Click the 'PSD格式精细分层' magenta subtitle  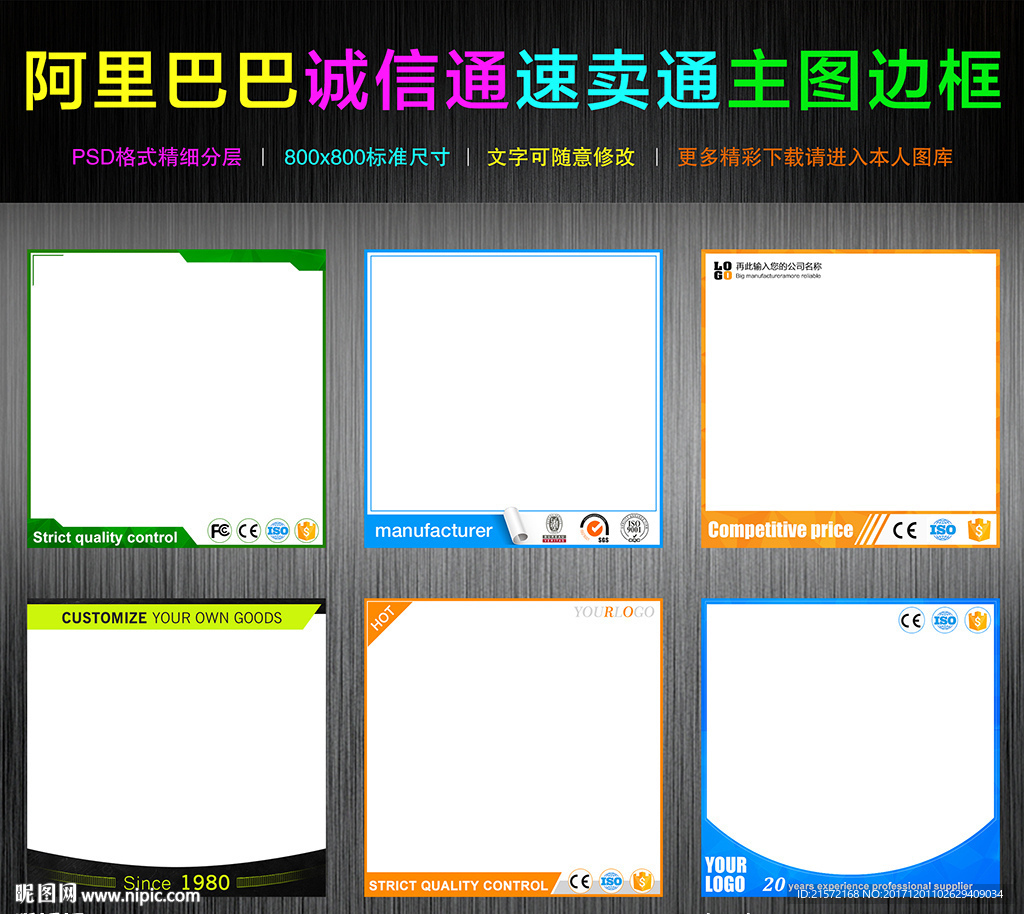pyautogui.click(x=157, y=157)
